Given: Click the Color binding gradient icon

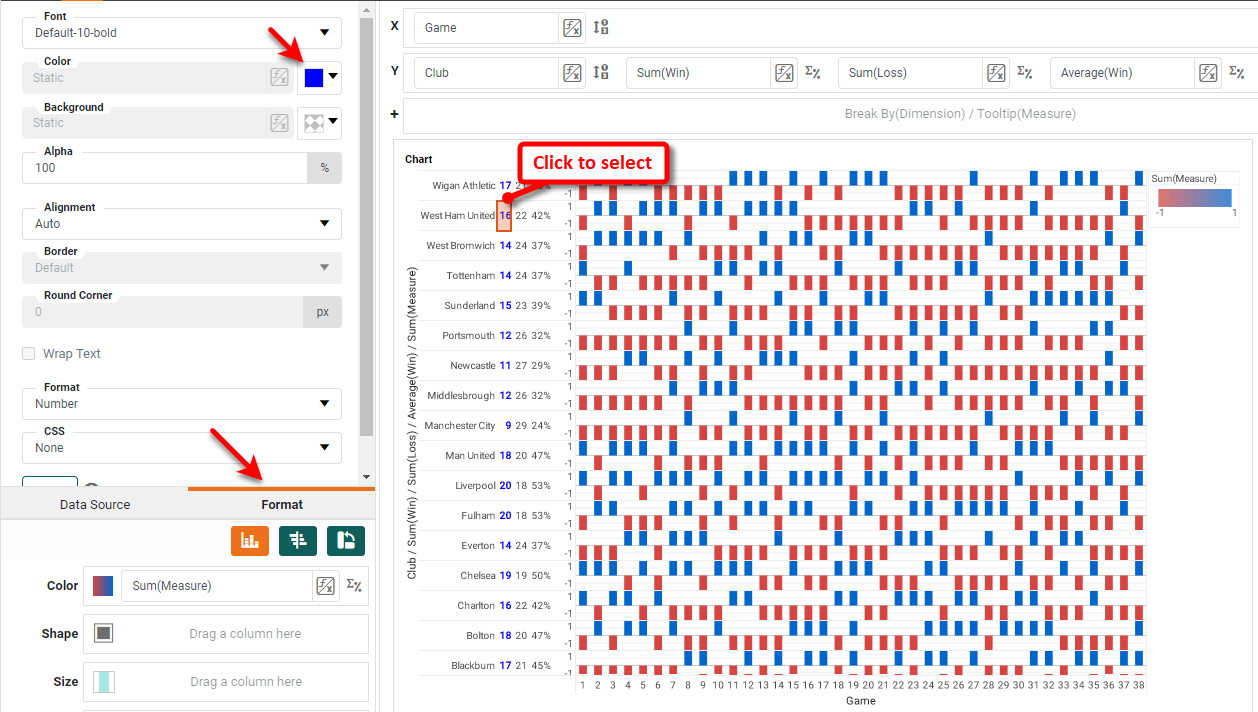Looking at the screenshot, I should (103, 586).
